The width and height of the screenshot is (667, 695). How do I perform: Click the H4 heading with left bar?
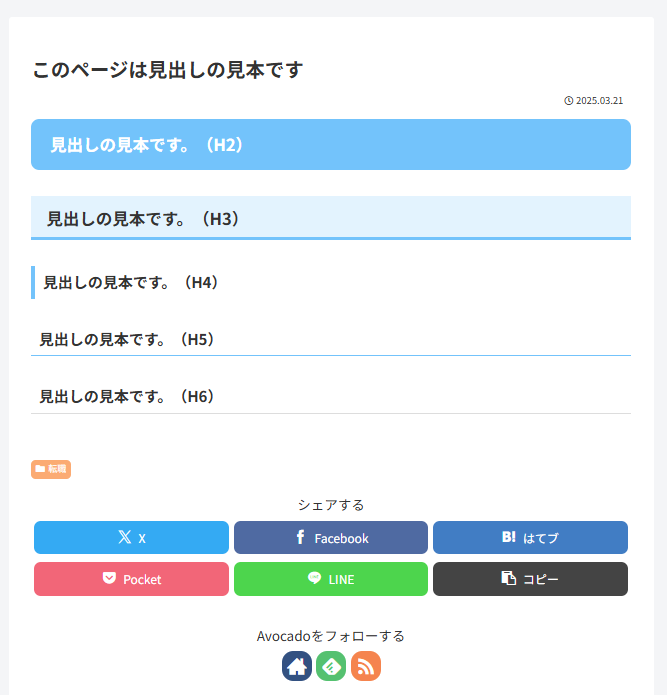click(x=131, y=283)
